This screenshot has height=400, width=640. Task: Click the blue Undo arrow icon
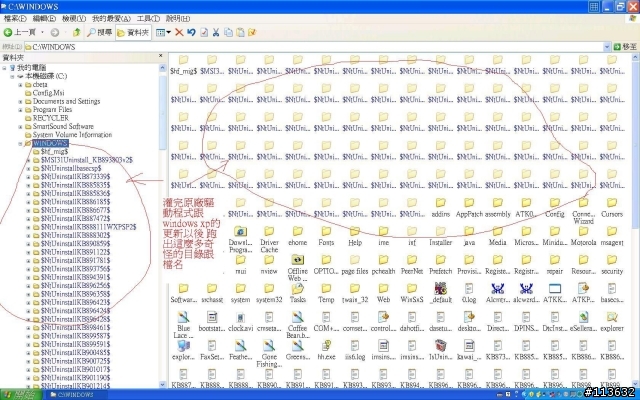[191, 32]
